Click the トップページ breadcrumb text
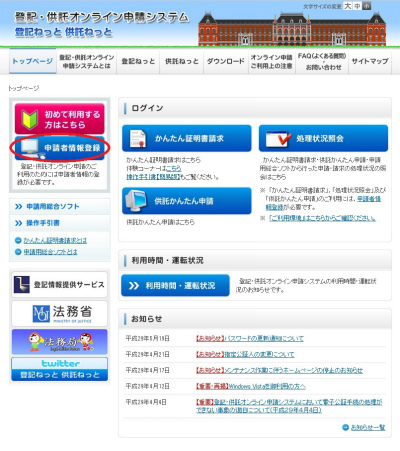The width and height of the screenshot is (400, 451). click(x=24, y=88)
